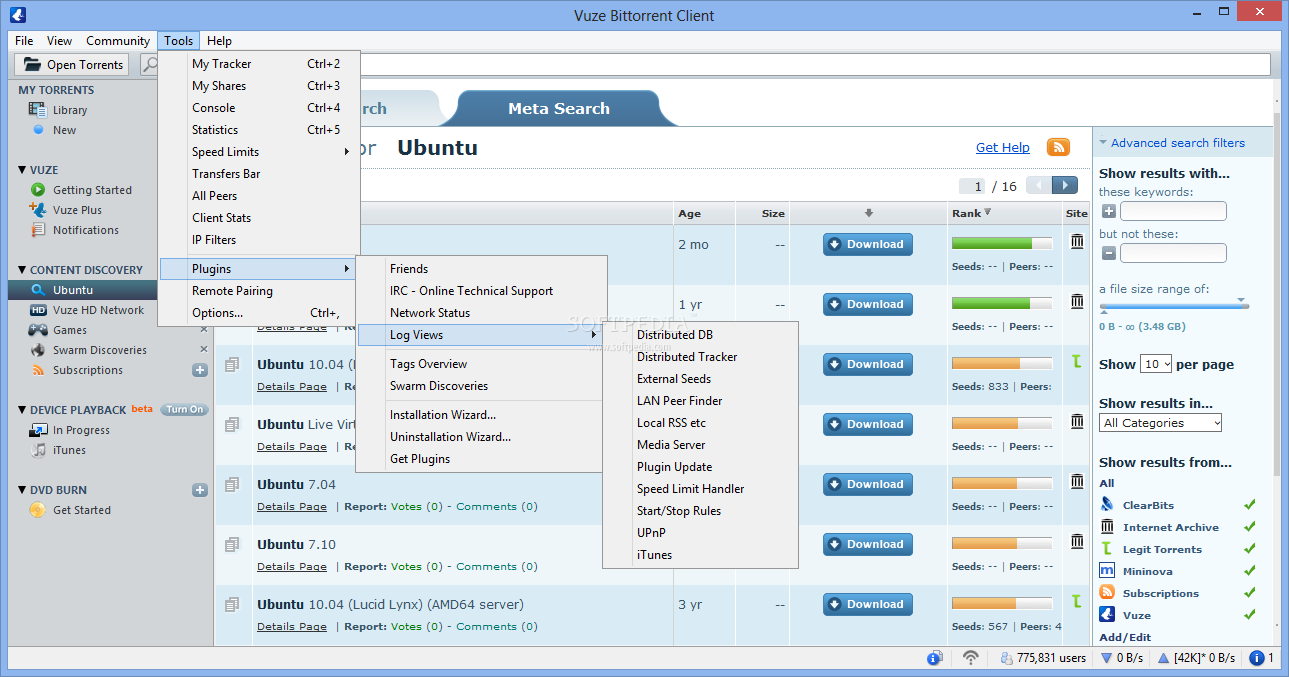Expand the Speed Limits submenu
Viewport: 1289px width, 677px height.
260,152
